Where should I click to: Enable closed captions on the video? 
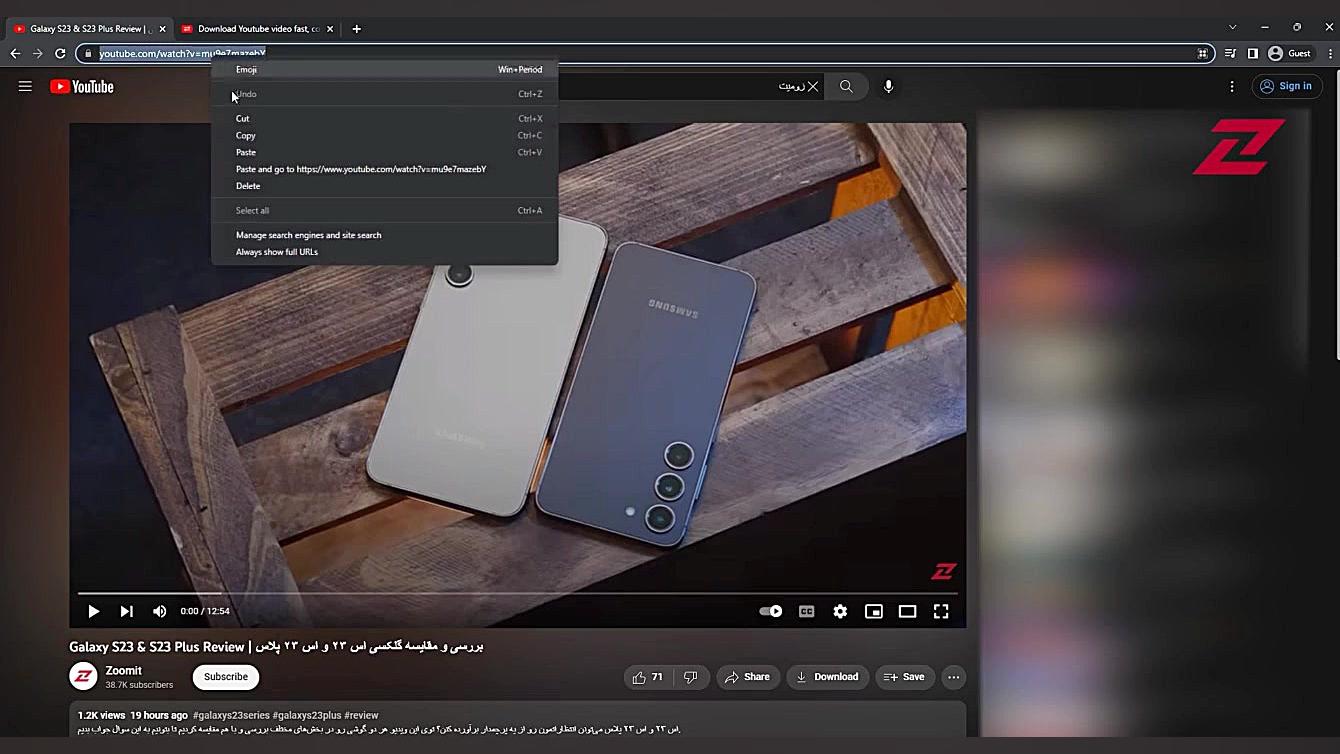806,611
